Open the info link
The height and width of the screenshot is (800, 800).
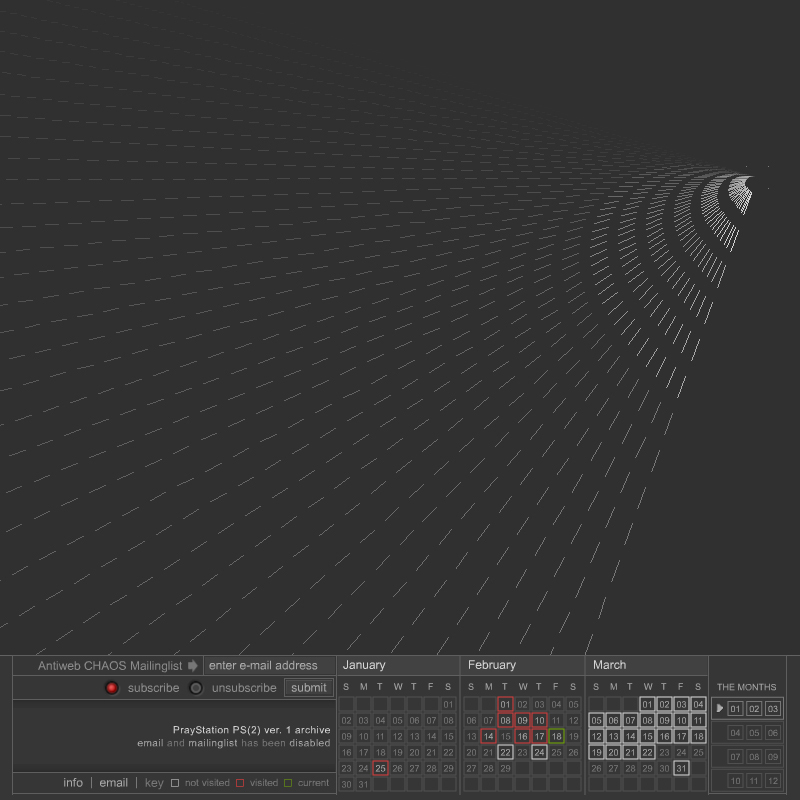[73, 783]
